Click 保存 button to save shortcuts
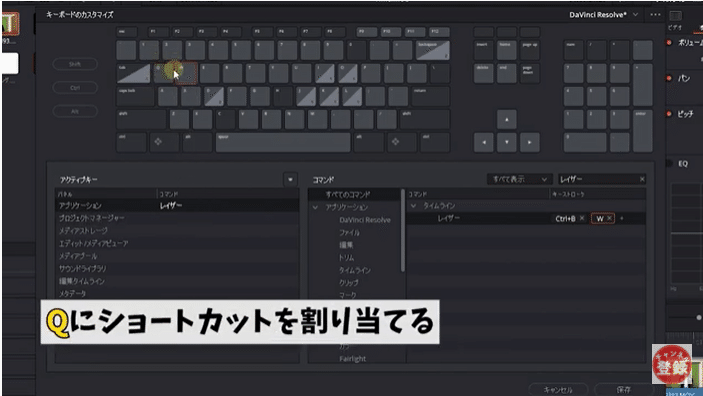Viewport: 703px width, 396px height. pos(624,390)
